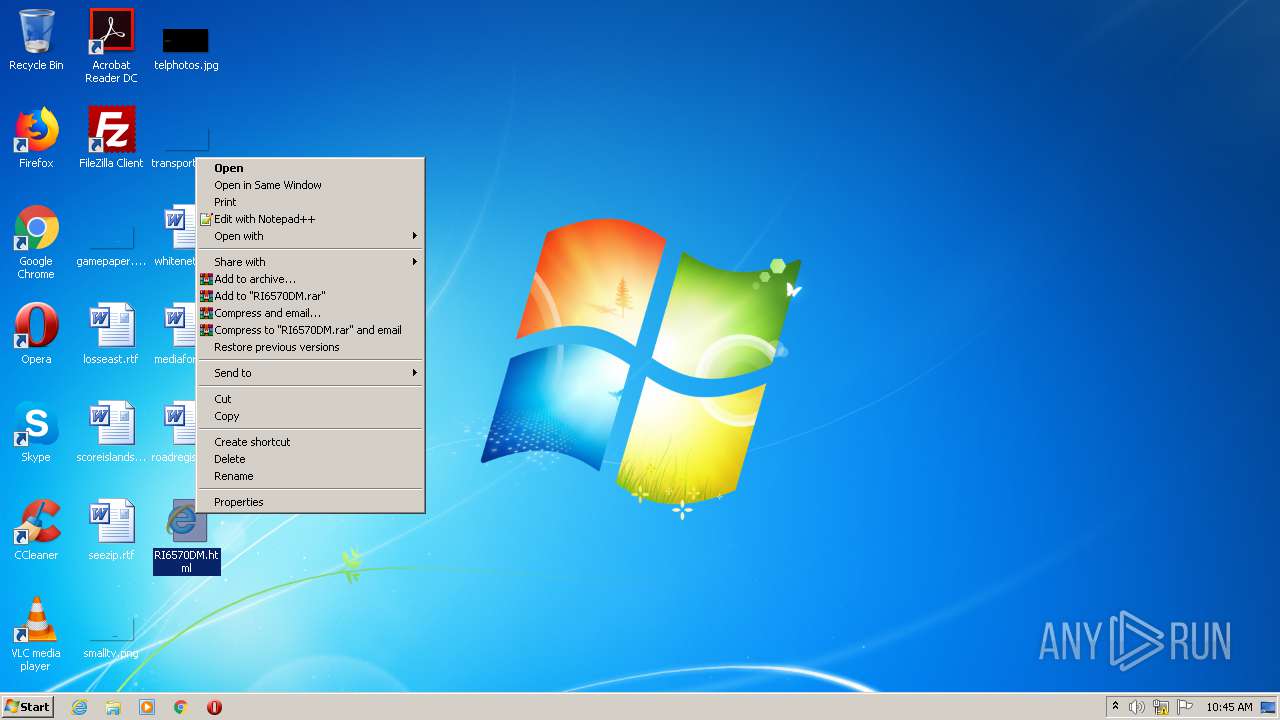Click the 10:45 AM taskbar clock
The width and height of the screenshot is (1280, 720).
pyautogui.click(x=1229, y=707)
